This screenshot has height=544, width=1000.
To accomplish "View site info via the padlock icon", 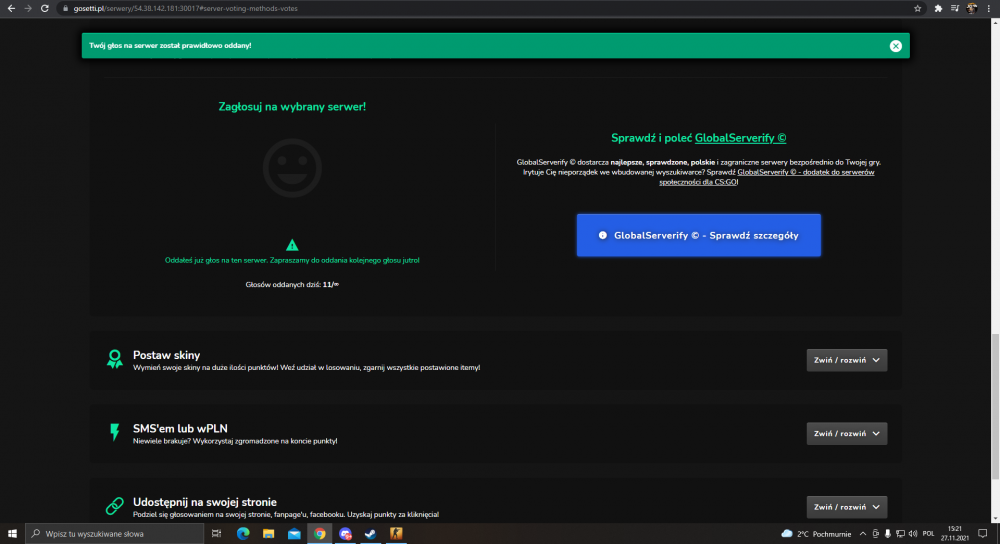I will tap(65, 8).
